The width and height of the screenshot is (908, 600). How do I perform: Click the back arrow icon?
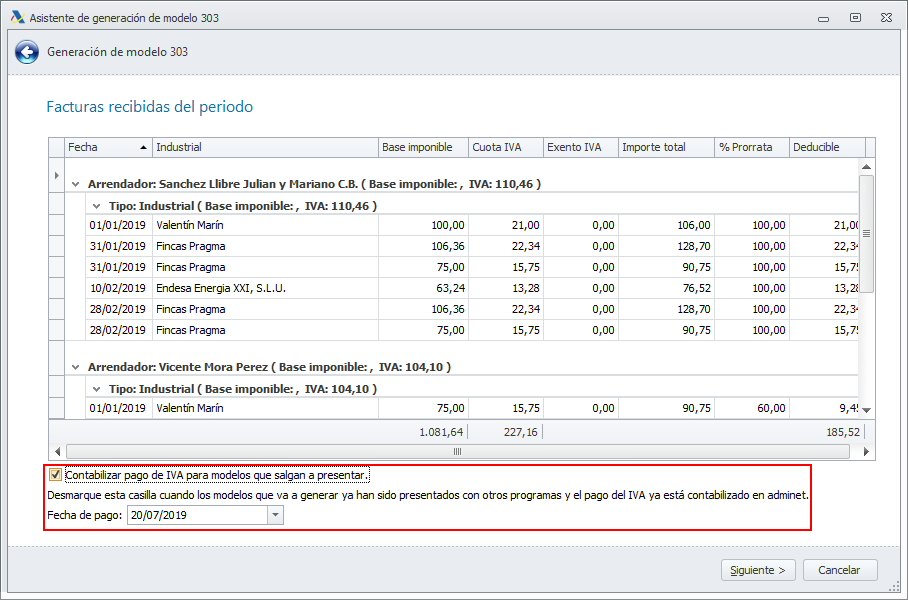[x=26, y=52]
